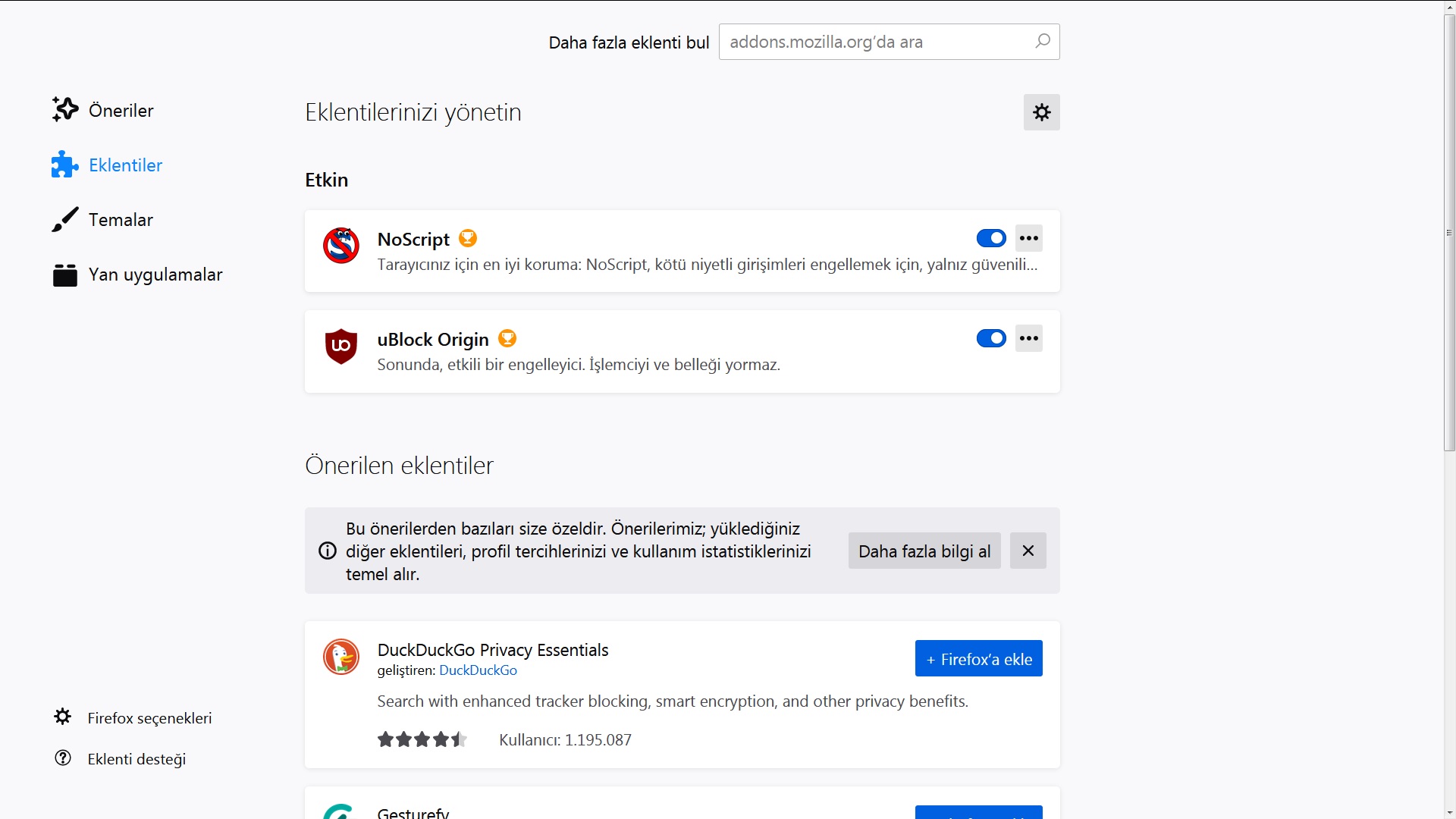Open Temalar via the brush icon
Image resolution: width=1456 pixels, height=819 pixels.
coord(65,219)
